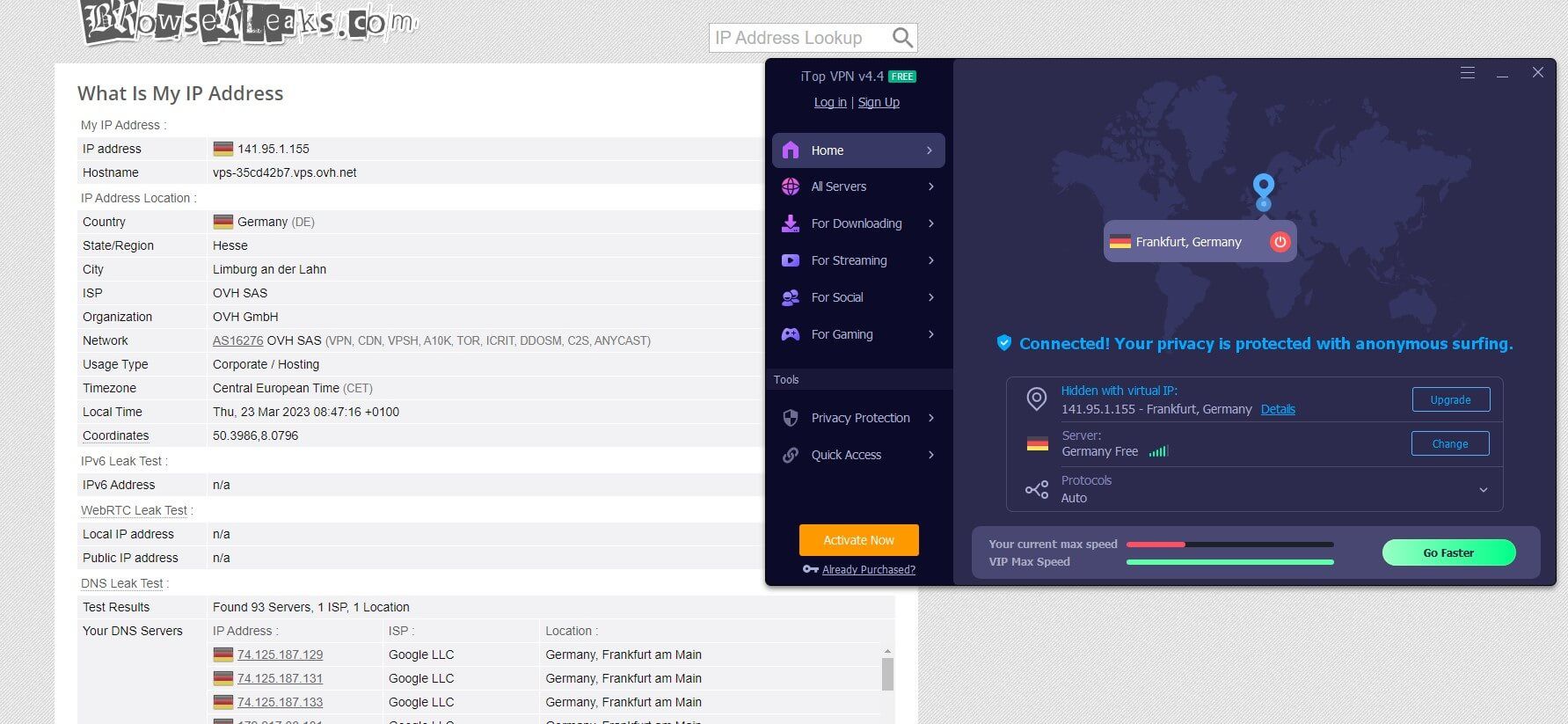Click the city value Limburg an der Lahn

click(x=269, y=269)
